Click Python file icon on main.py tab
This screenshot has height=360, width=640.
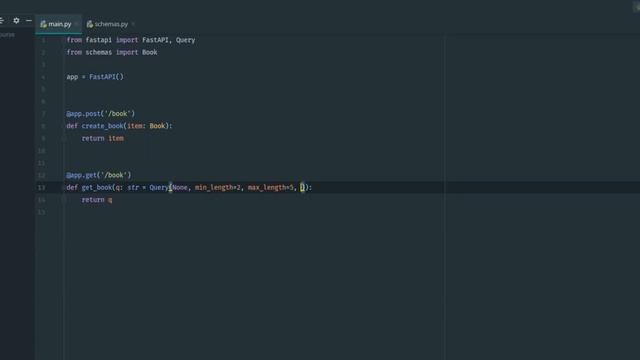(43, 24)
